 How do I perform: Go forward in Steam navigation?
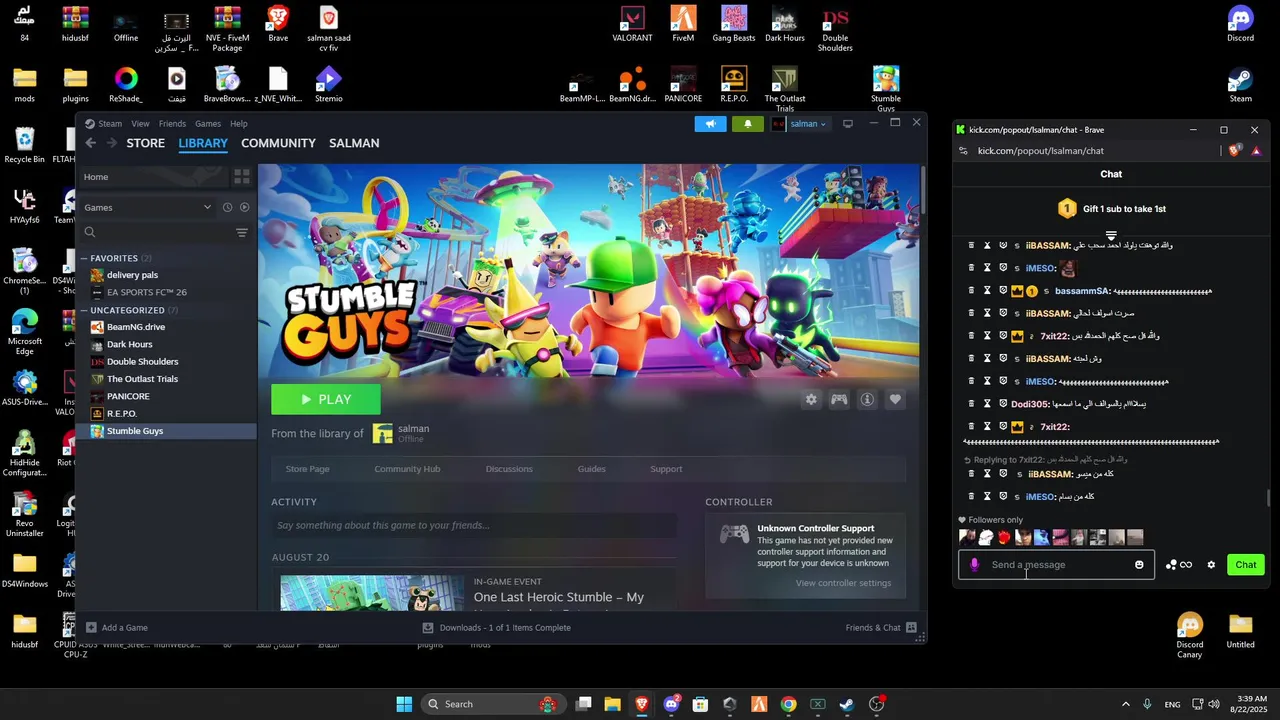112,143
